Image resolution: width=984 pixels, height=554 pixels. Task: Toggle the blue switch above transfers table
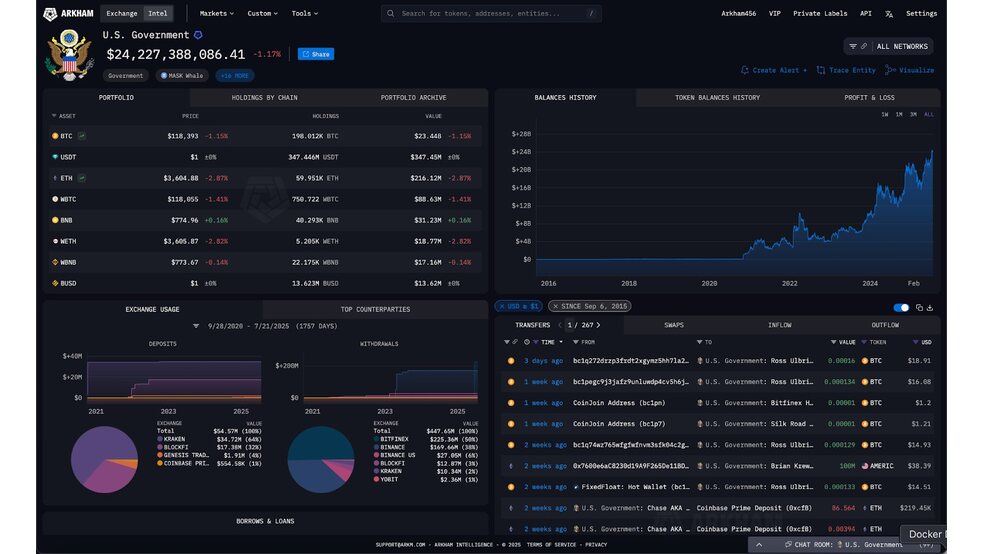point(901,307)
